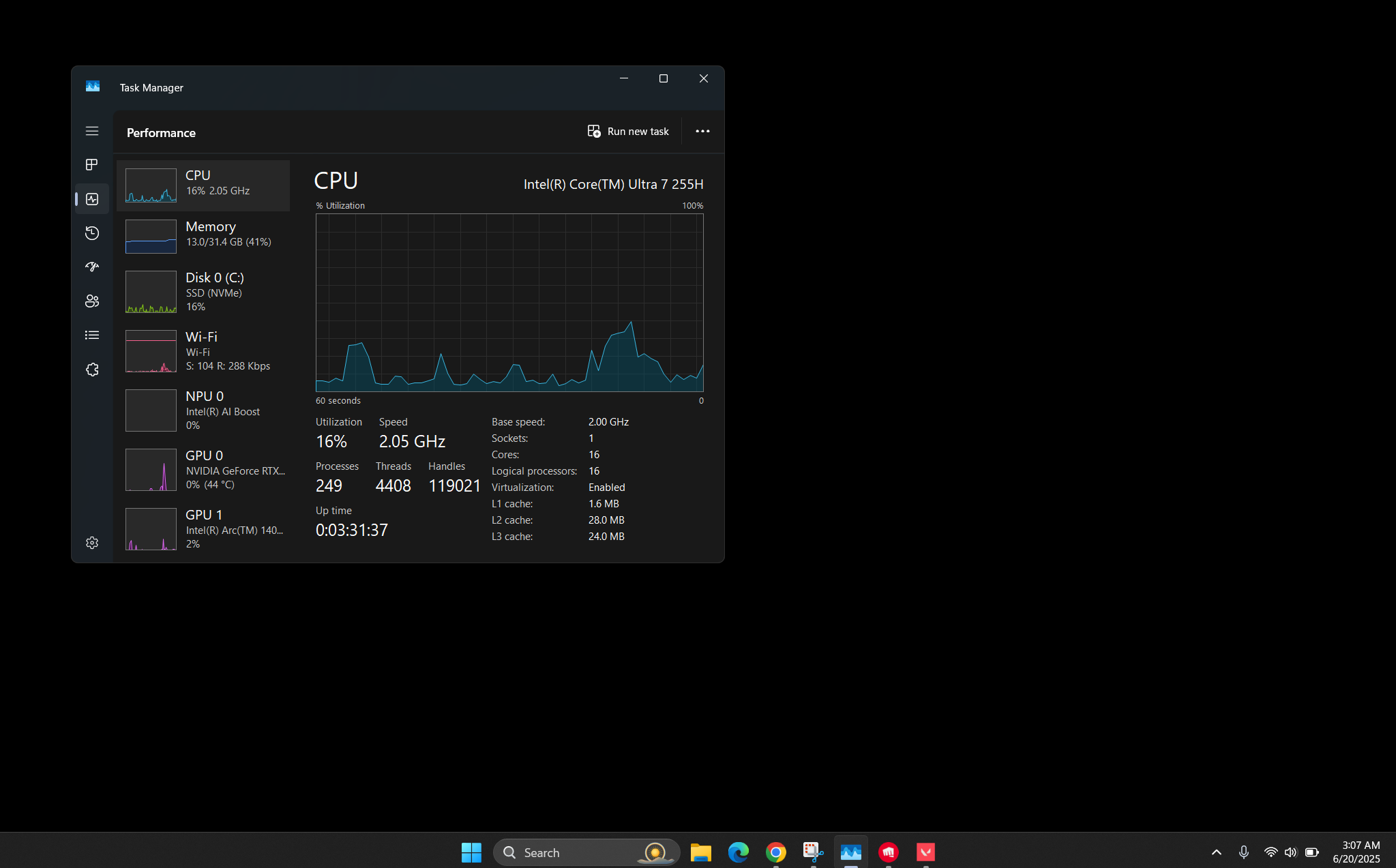This screenshot has height=868, width=1396.
Task: Open the Services page icon
Action: click(x=92, y=370)
